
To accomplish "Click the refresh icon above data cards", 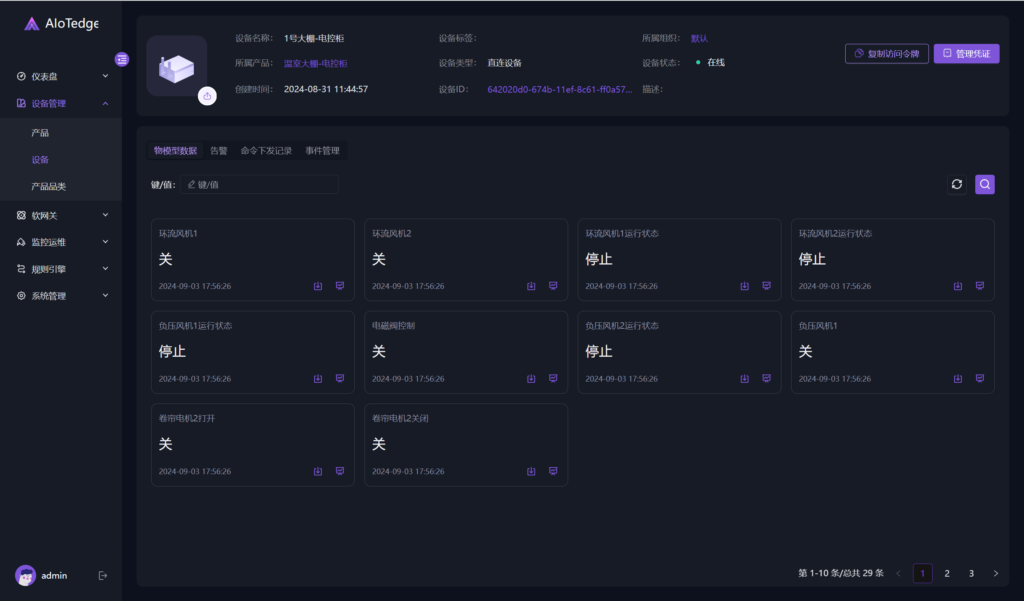I will coord(957,184).
